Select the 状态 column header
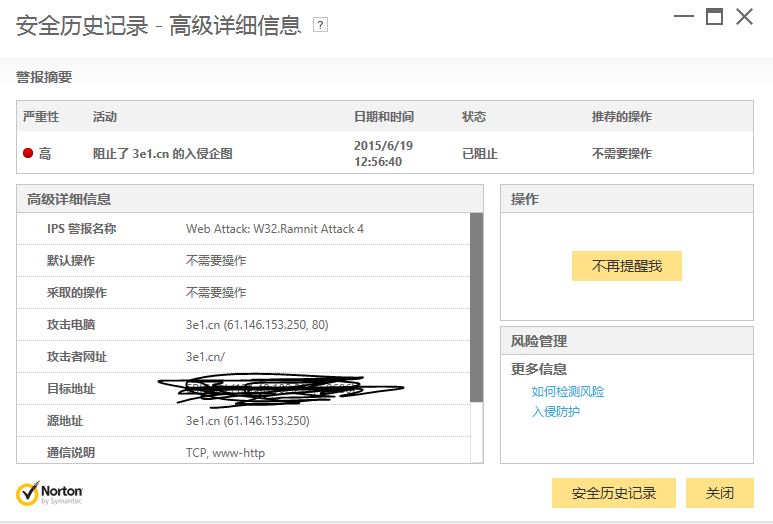 tap(474, 117)
